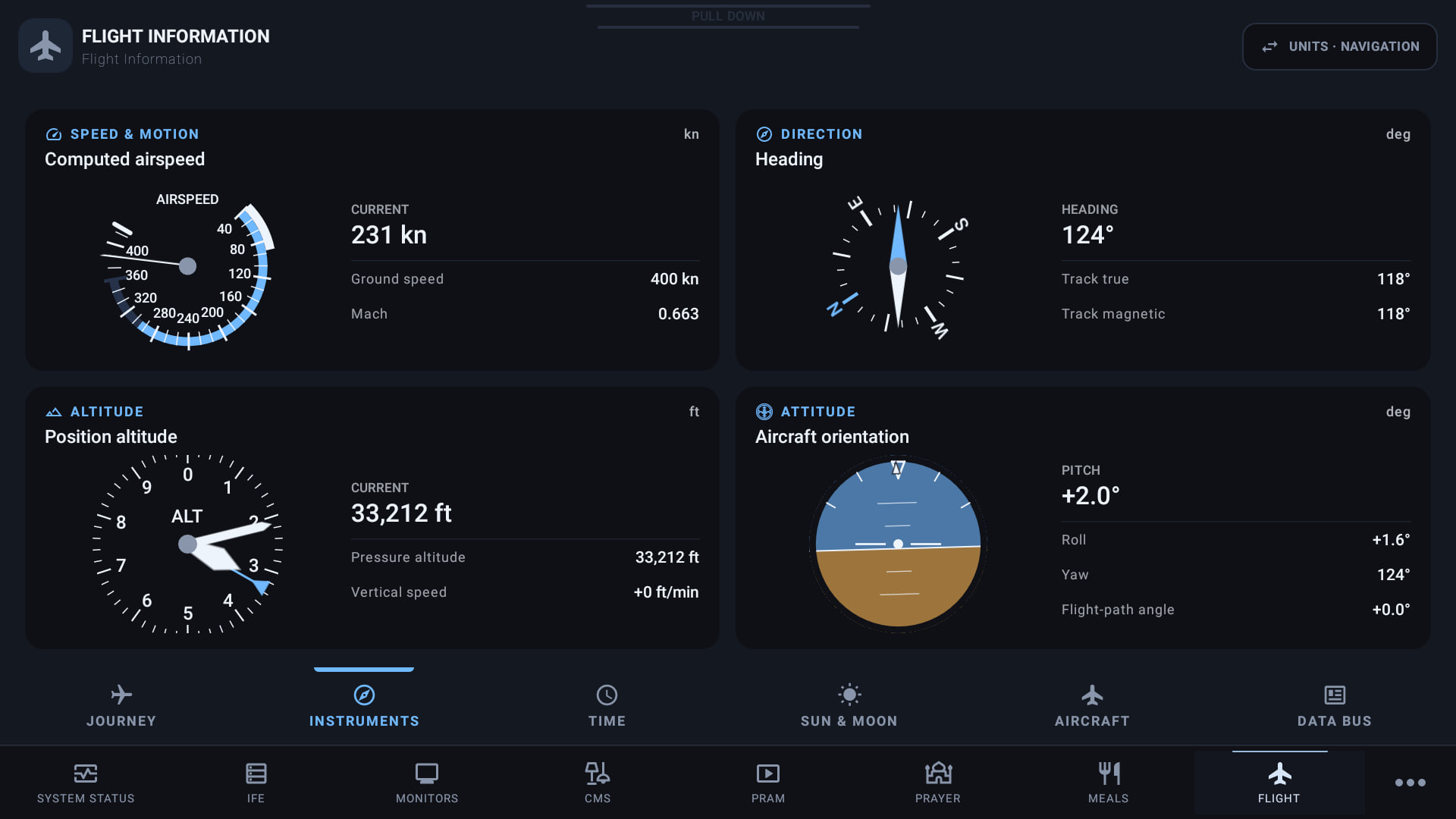Open the Meals page
The width and height of the screenshot is (1456, 819).
click(x=1109, y=783)
